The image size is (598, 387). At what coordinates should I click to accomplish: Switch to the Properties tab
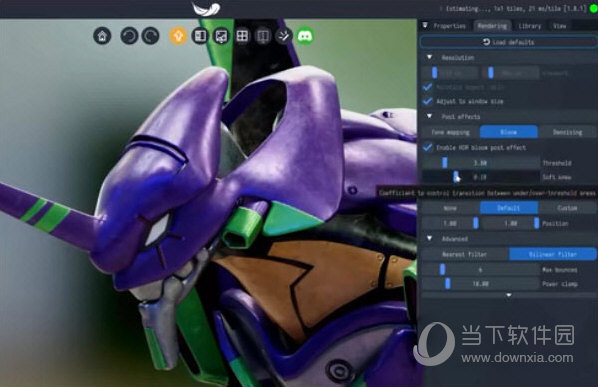(449, 26)
